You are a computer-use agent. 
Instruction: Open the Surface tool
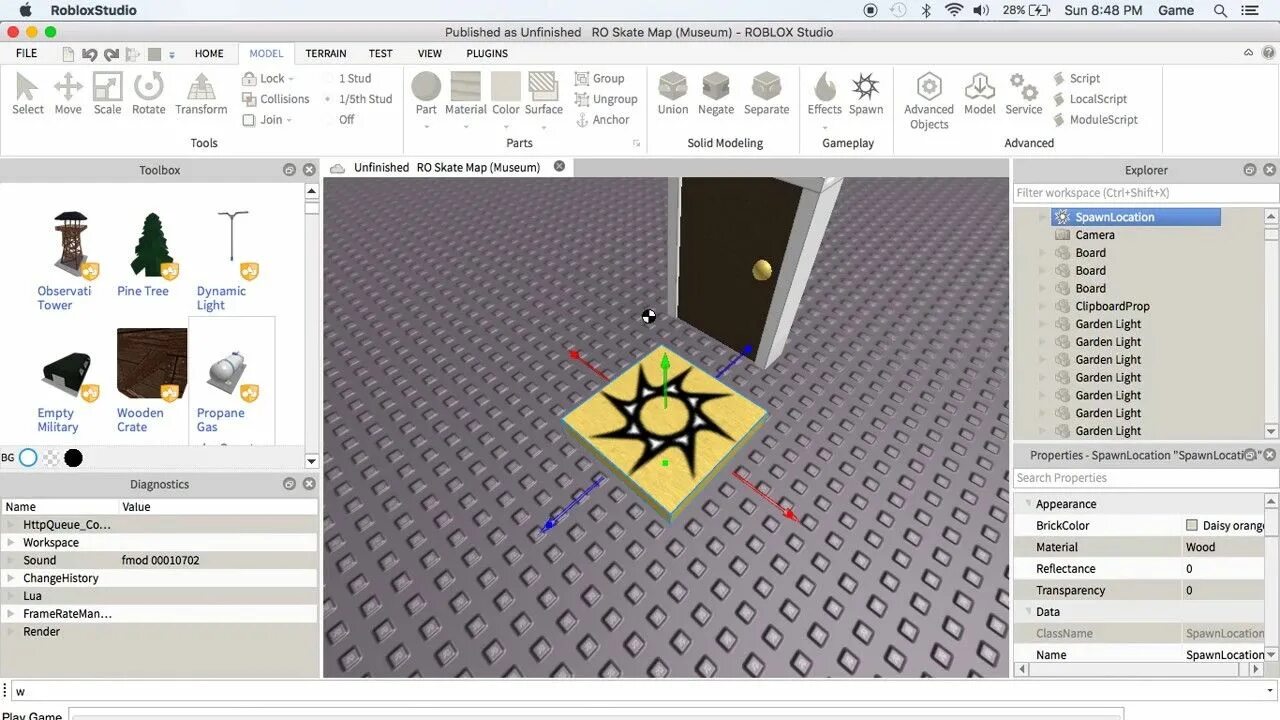544,94
